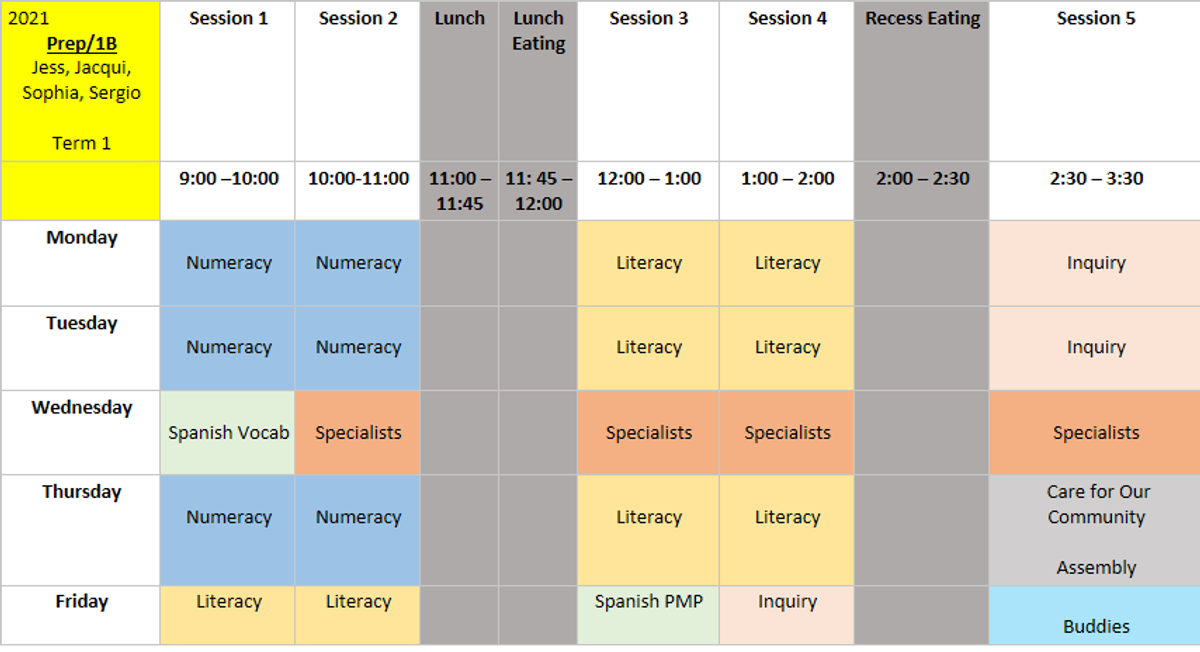Screen dimensions: 1200x652
Task: Click the 2:30 – 3:30 time cell
Action: [x=1095, y=191]
